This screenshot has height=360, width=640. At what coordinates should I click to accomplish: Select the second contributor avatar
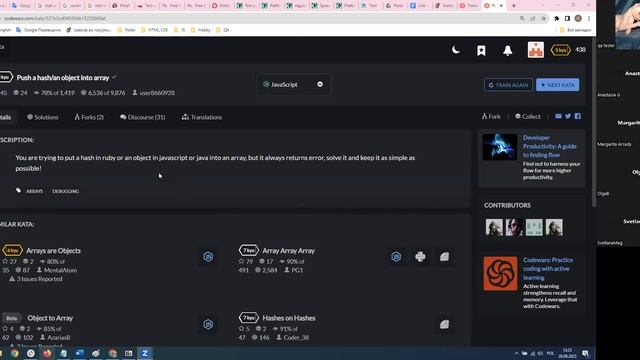click(514, 227)
